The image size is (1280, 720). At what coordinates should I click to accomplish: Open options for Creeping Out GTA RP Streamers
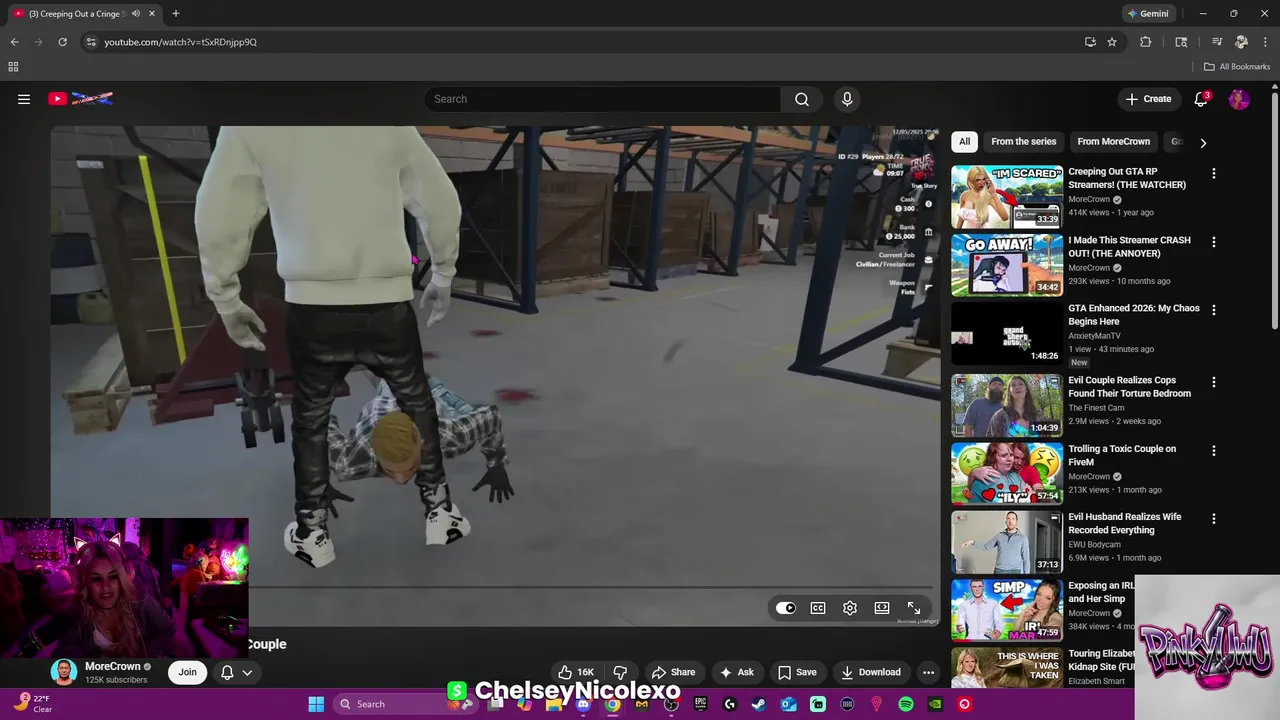point(1214,174)
